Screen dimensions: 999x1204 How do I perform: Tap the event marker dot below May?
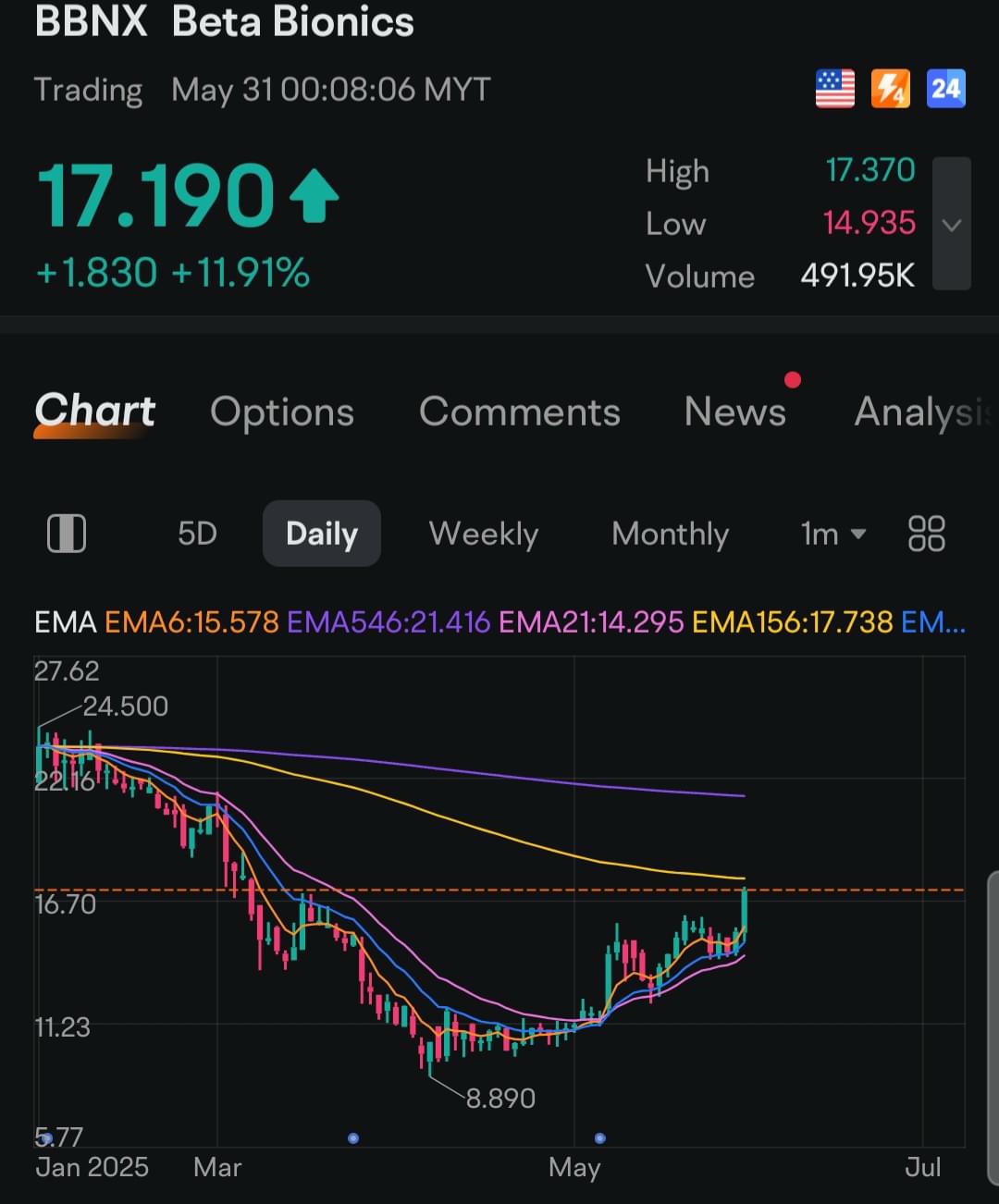click(600, 1138)
